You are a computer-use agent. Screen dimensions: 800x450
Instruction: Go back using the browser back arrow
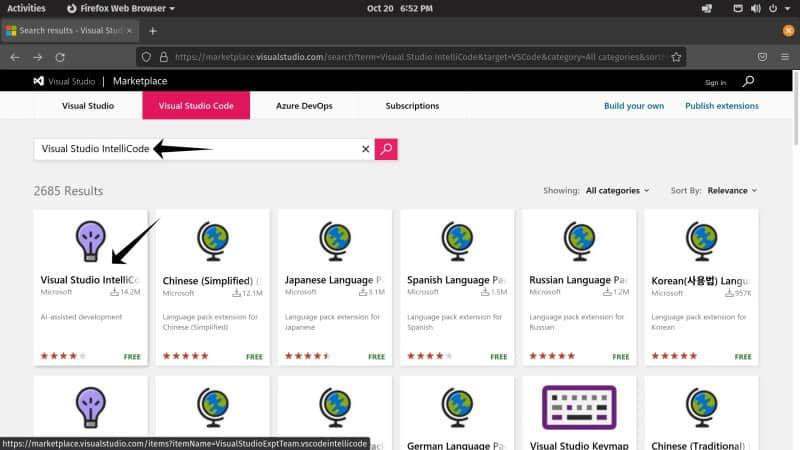15,57
